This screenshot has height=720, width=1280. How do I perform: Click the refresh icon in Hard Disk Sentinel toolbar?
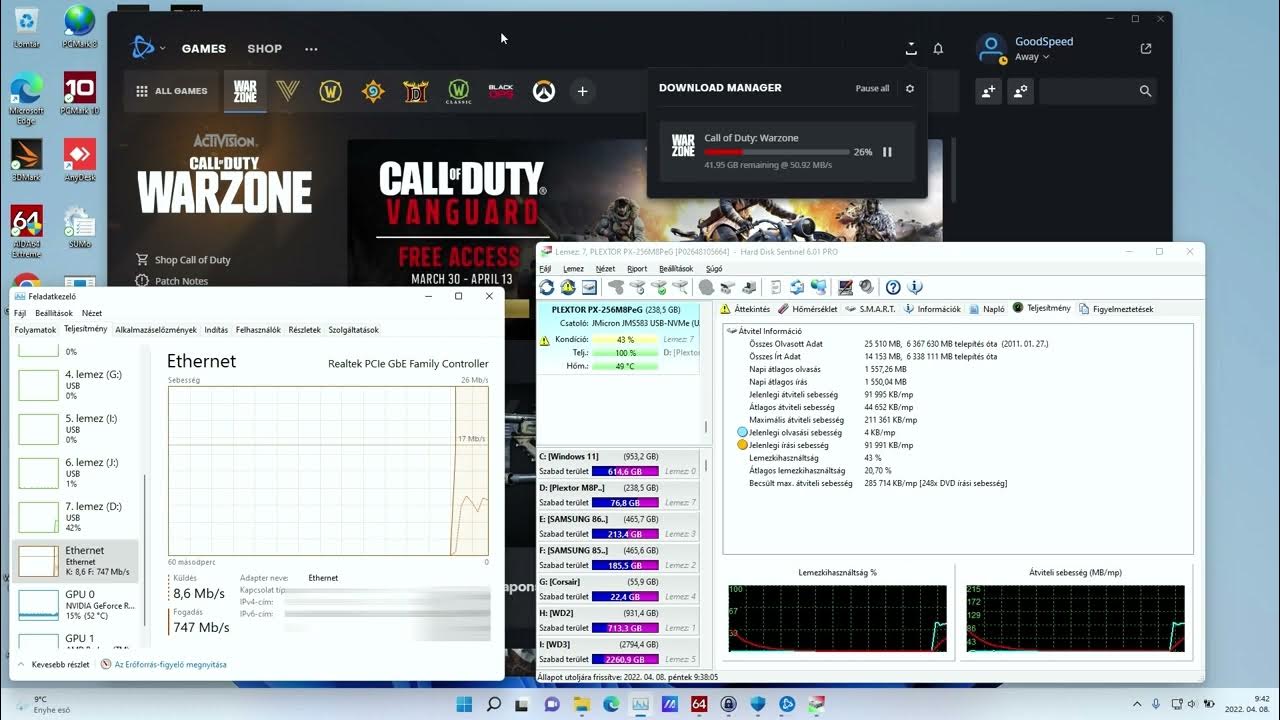point(547,288)
